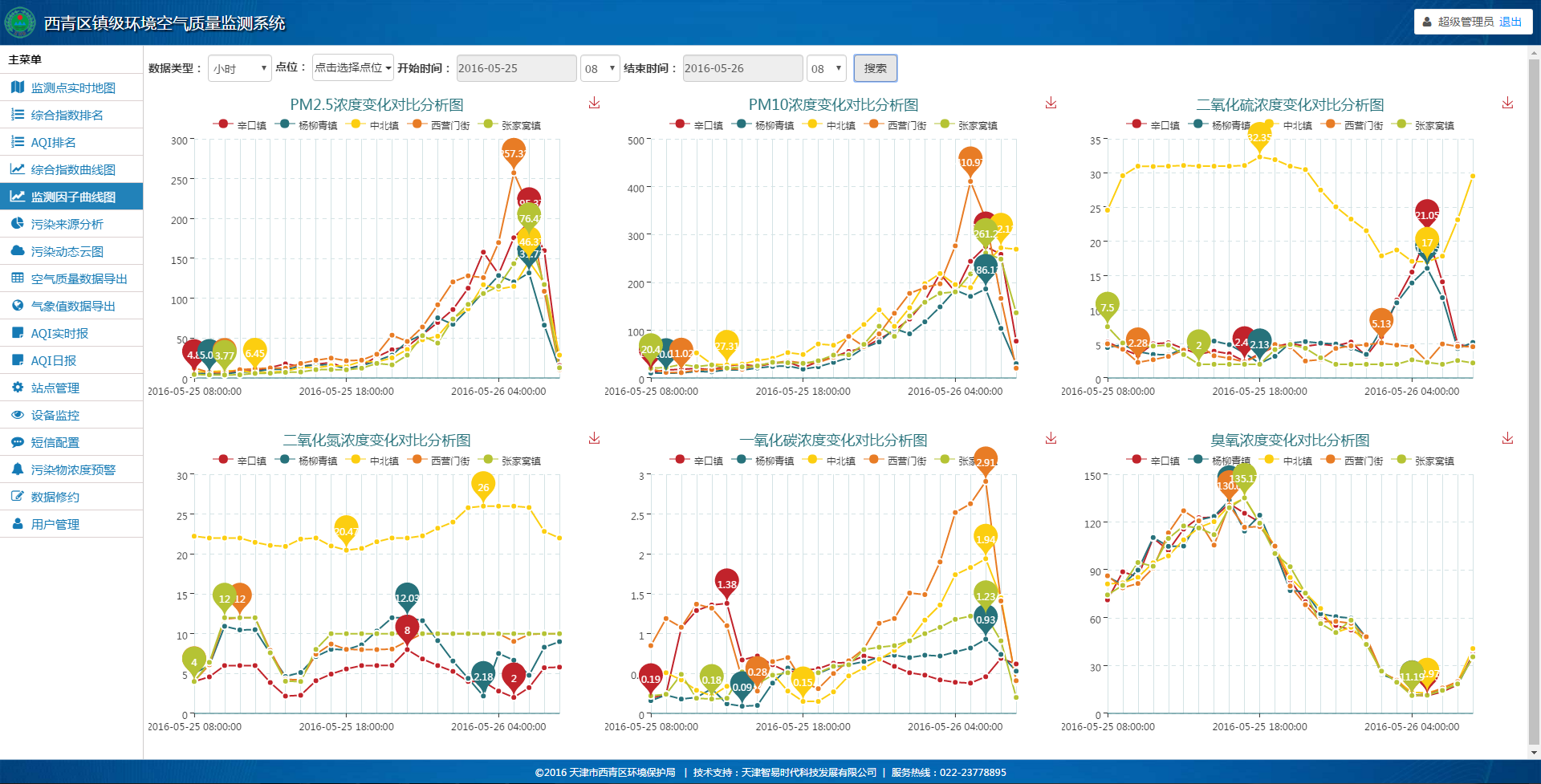Image resolution: width=1541 pixels, height=784 pixels.
Task: Go to the AQI排名 menu item
Action: 53,143
